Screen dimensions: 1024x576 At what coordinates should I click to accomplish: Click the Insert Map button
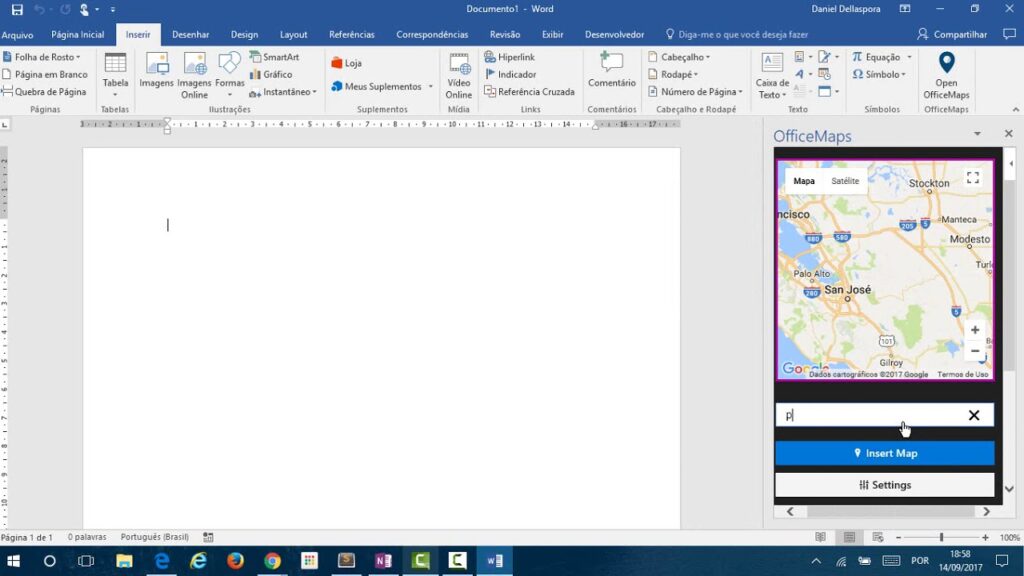pyautogui.click(x=885, y=453)
